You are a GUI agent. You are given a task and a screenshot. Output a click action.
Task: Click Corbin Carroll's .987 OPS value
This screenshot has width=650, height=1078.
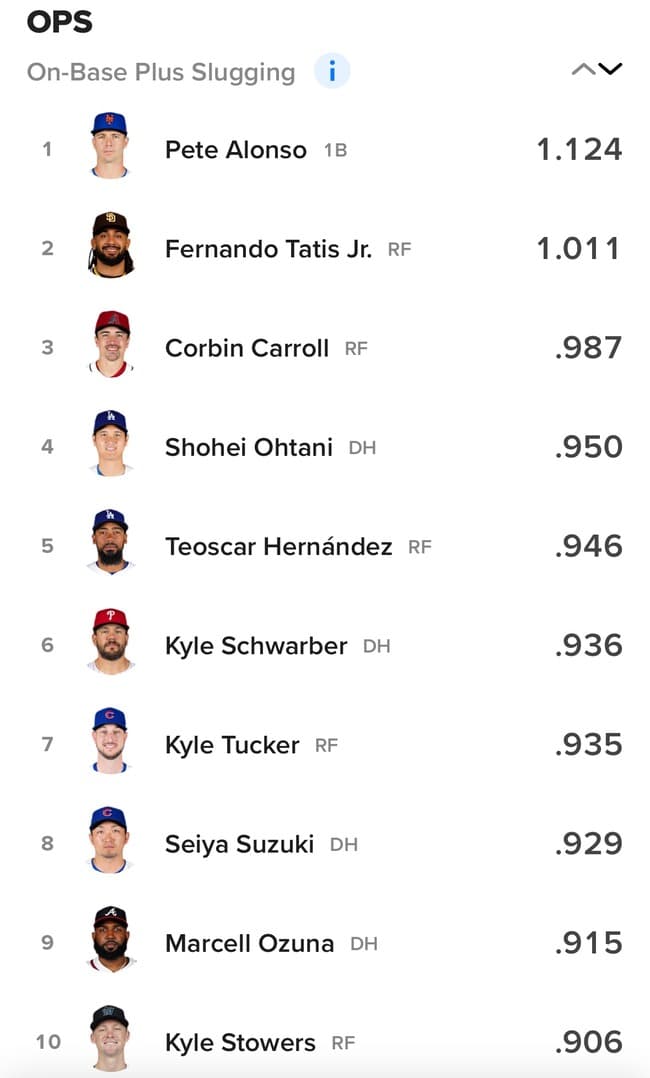(586, 347)
